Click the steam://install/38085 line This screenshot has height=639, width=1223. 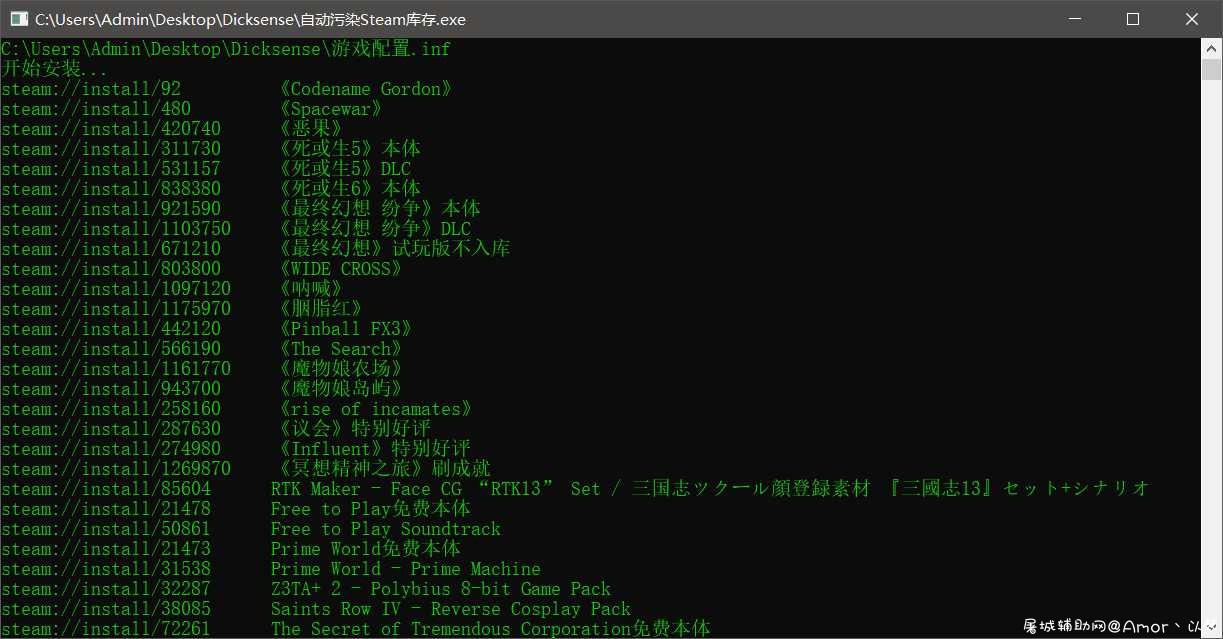pyautogui.click(x=106, y=609)
